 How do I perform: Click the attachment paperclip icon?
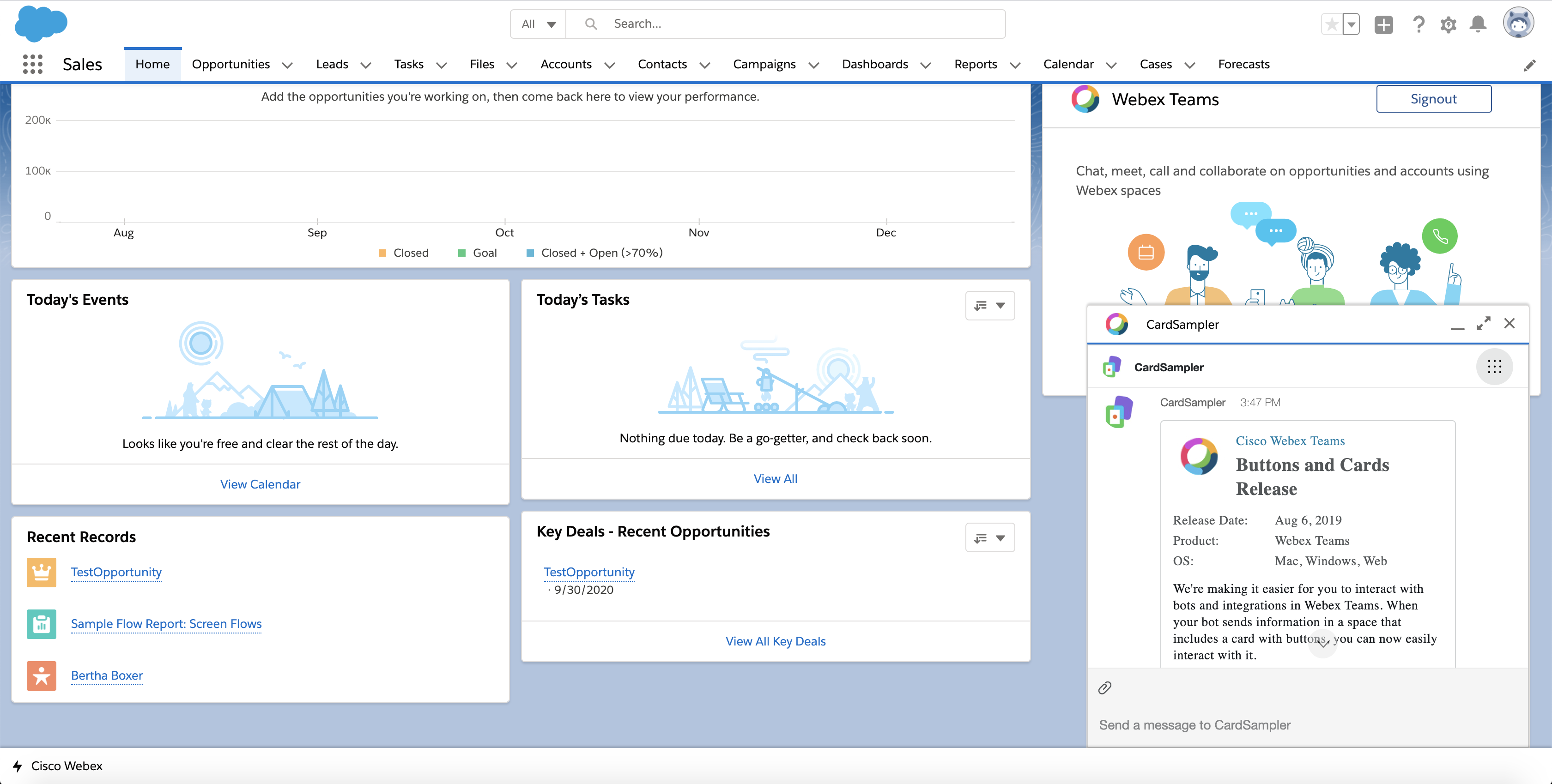(1104, 688)
